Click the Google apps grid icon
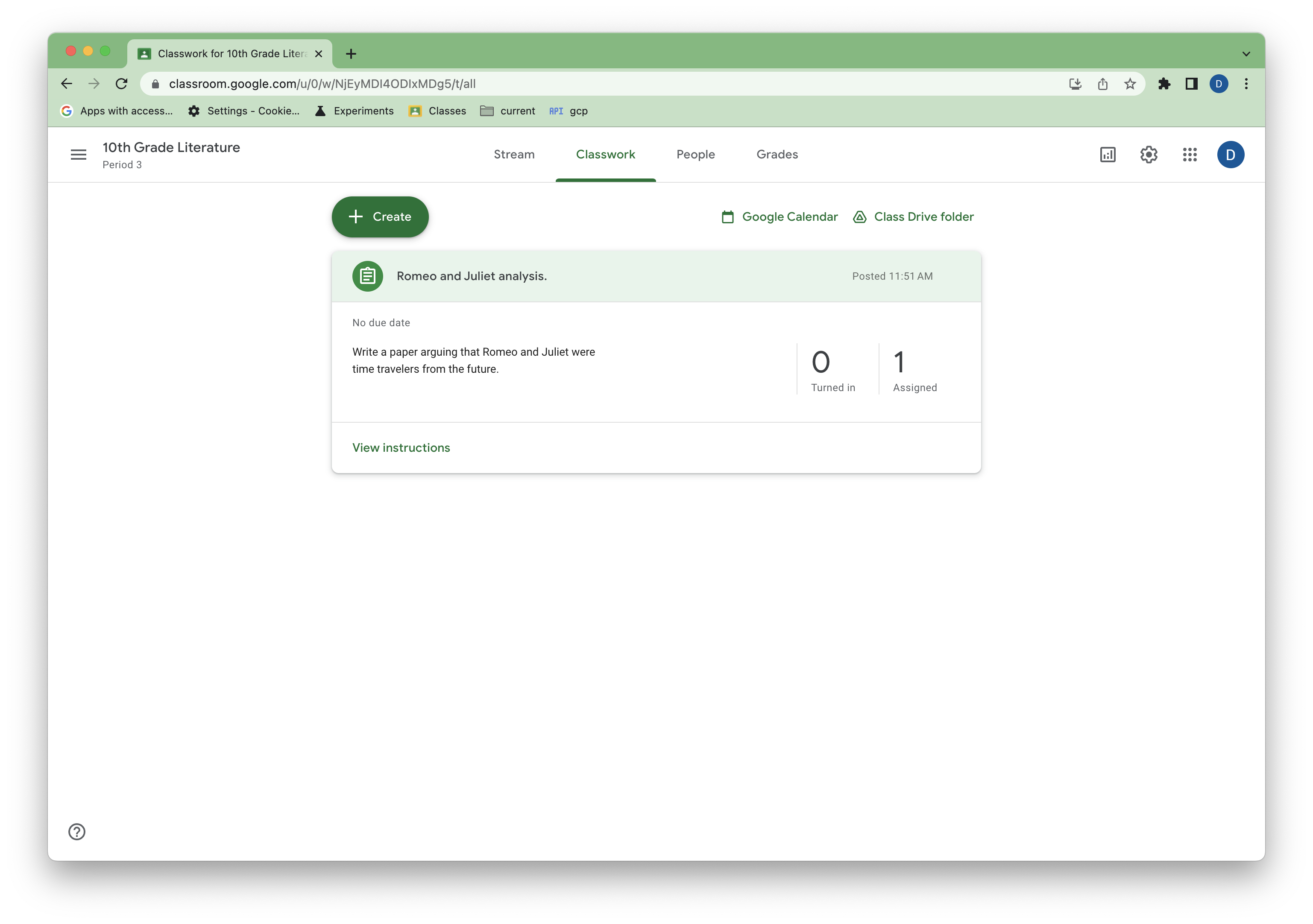 point(1190,154)
